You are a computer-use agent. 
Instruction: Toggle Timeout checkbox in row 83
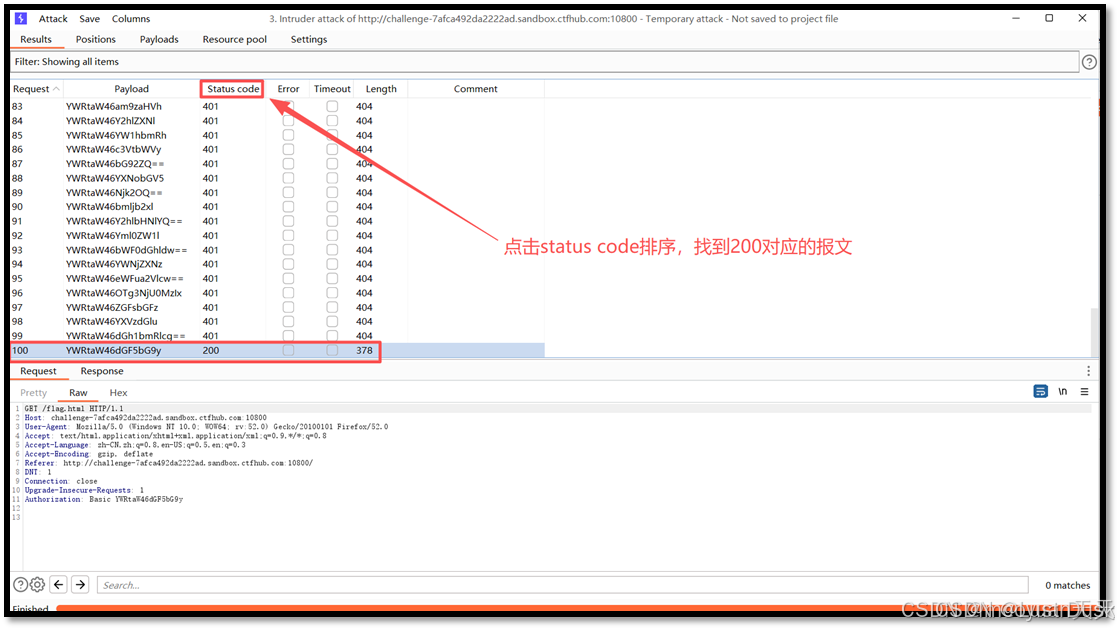[x=332, y=106]
